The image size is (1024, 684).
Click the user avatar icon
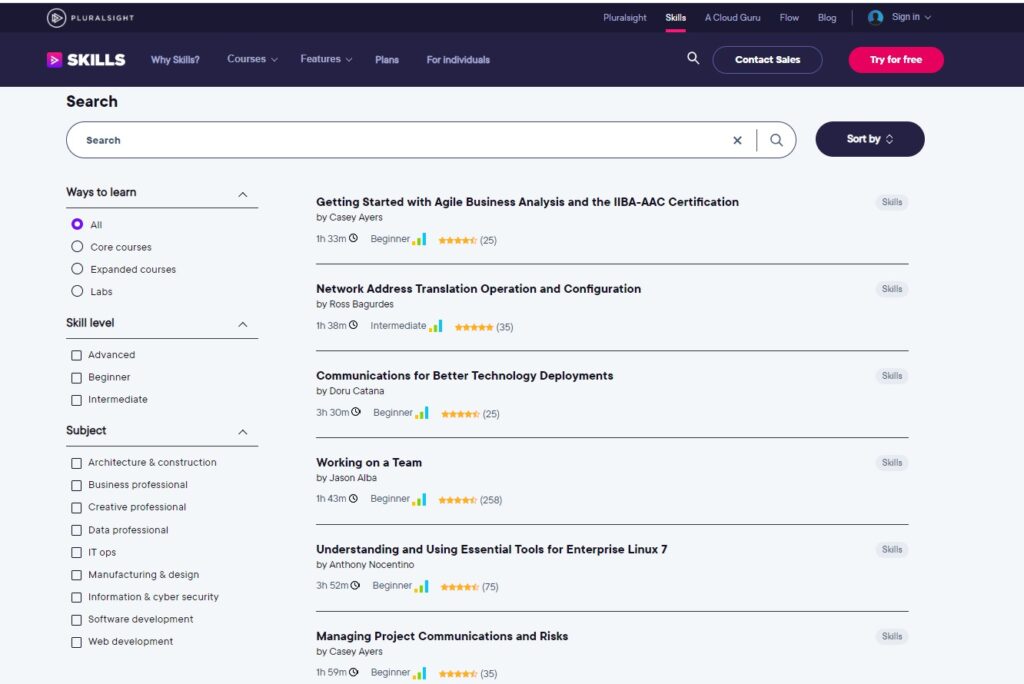coord(876,17)
